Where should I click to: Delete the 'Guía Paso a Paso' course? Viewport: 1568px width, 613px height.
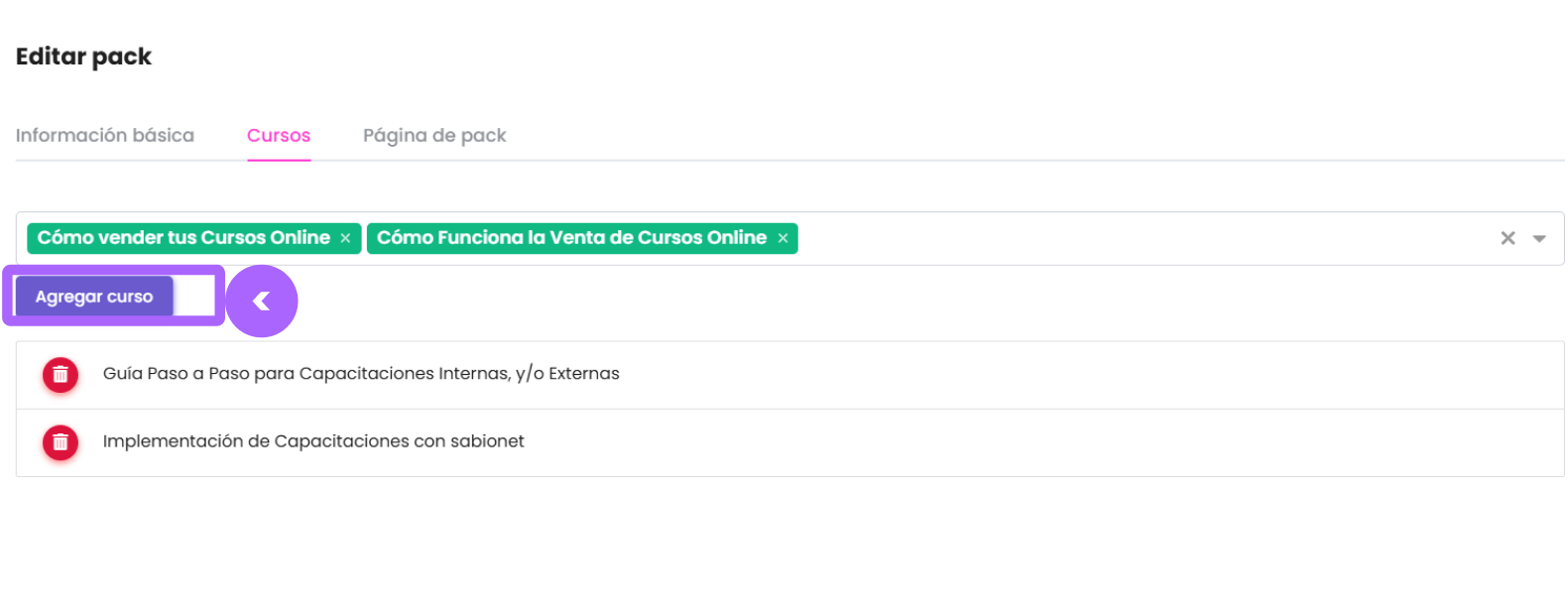60,375
